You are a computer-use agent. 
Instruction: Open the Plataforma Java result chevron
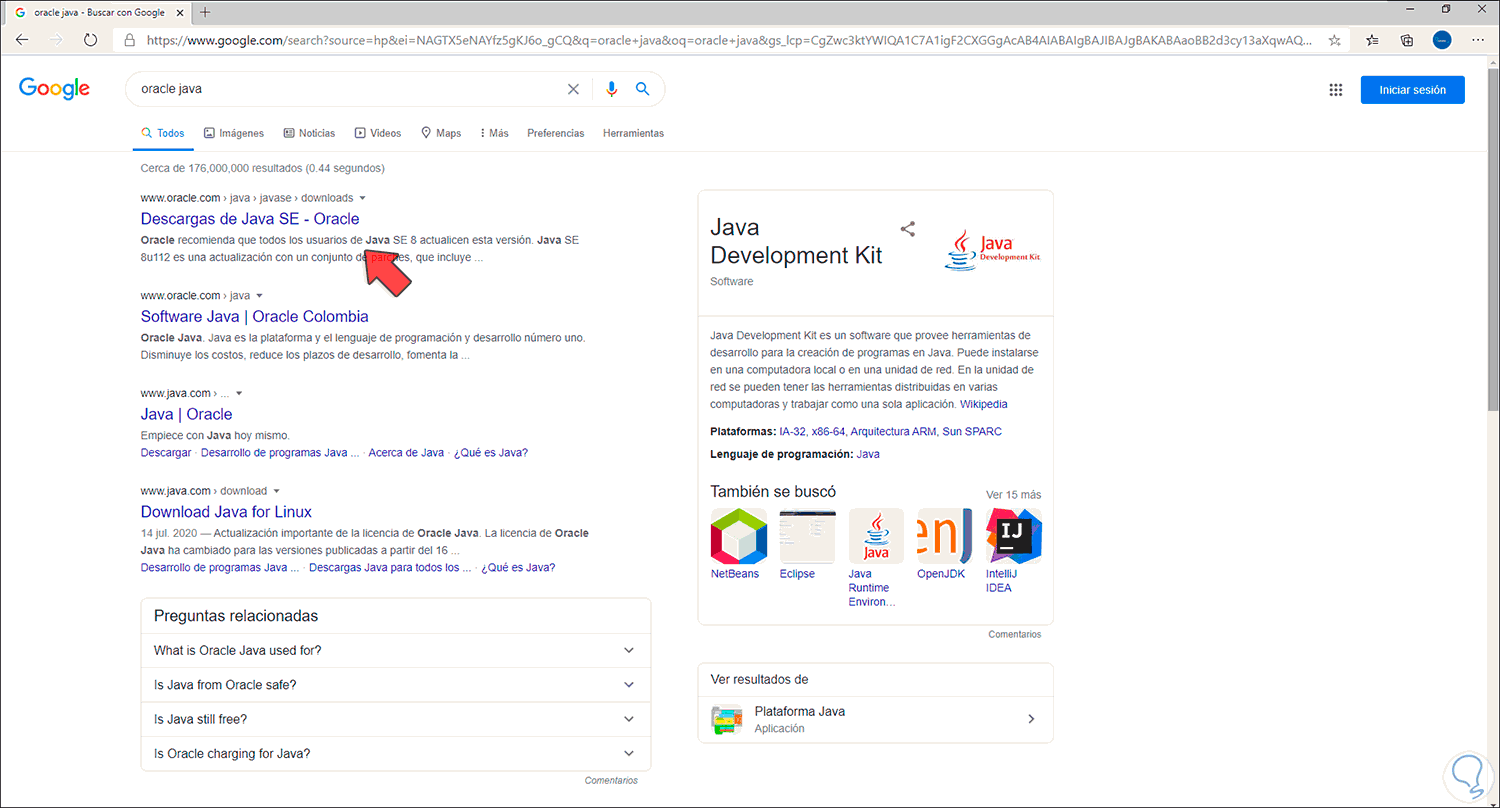[x=1031, y=719]
